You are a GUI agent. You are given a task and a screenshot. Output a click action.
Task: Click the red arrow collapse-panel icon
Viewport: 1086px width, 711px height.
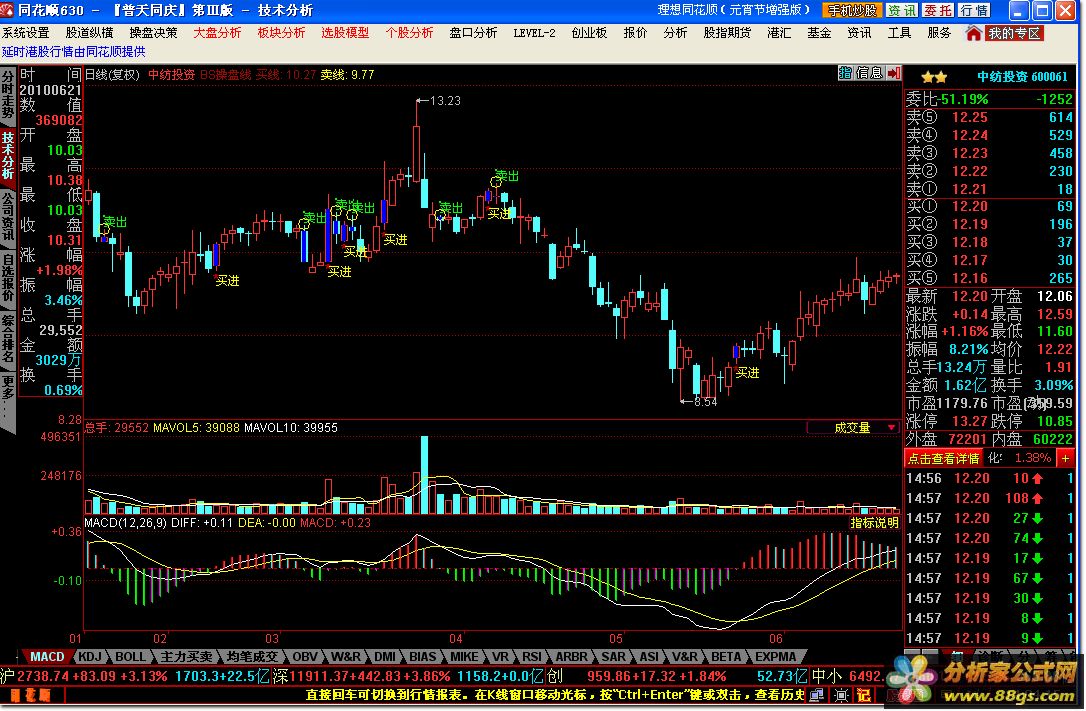tap(893, 73)
